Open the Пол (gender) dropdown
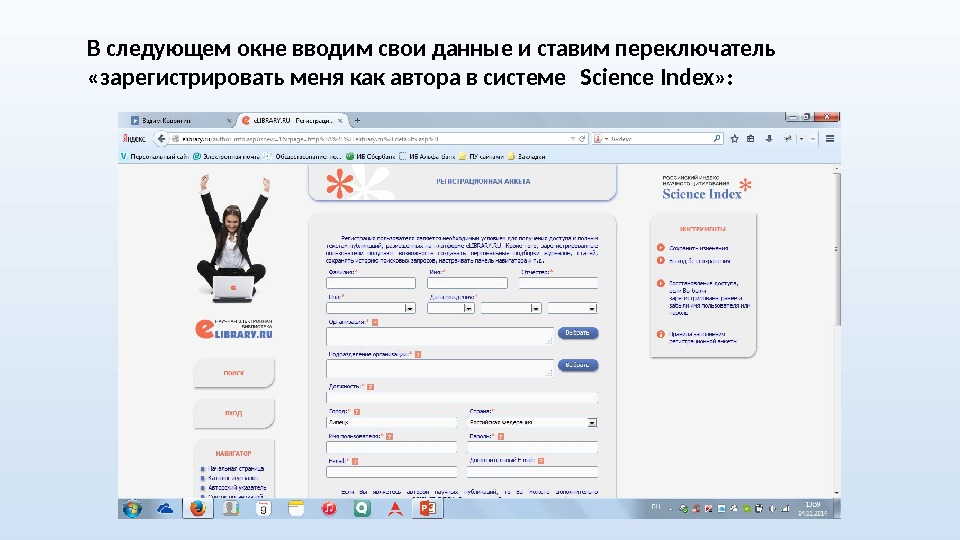The width and height of the screenshot is (960, 540). [371, 308]
